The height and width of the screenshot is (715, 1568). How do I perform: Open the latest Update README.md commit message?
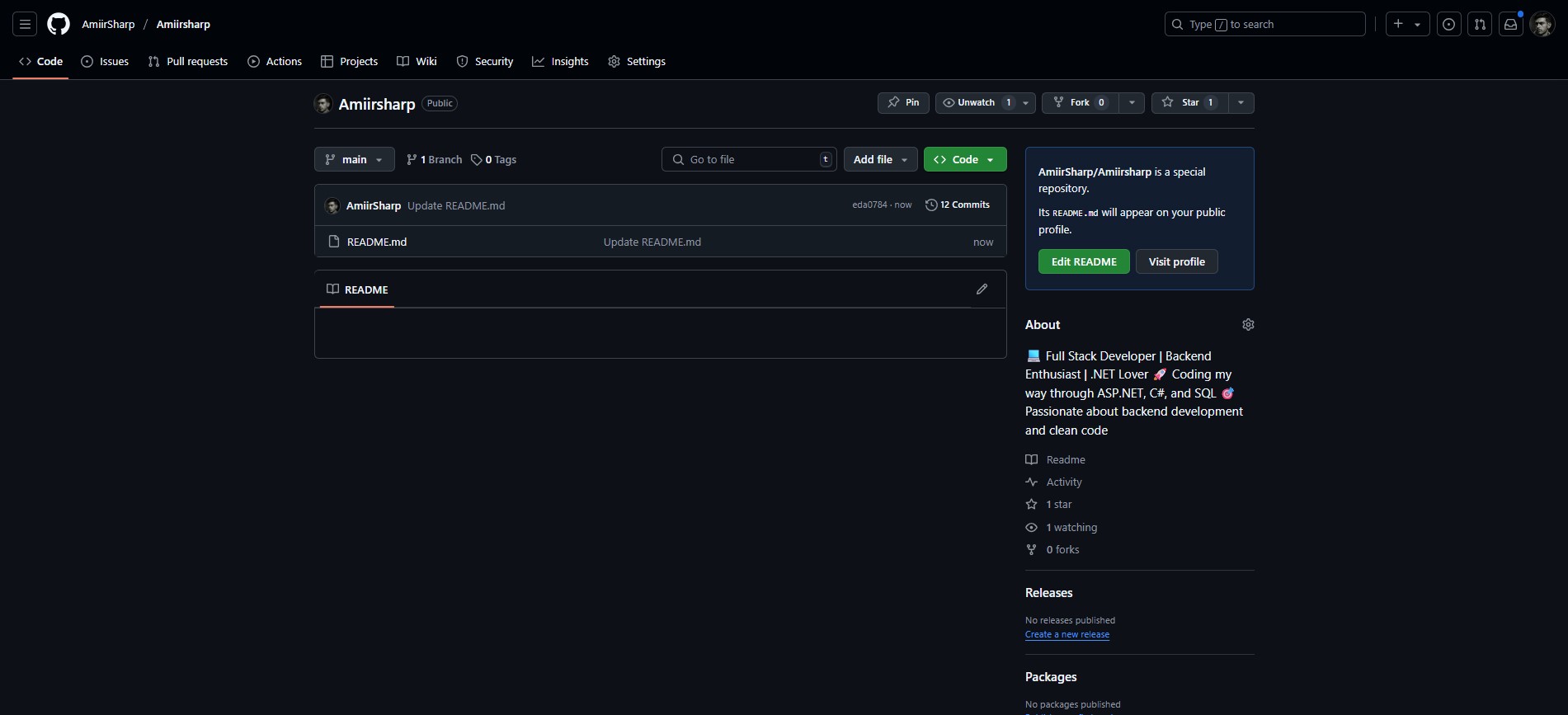[456, 206]
